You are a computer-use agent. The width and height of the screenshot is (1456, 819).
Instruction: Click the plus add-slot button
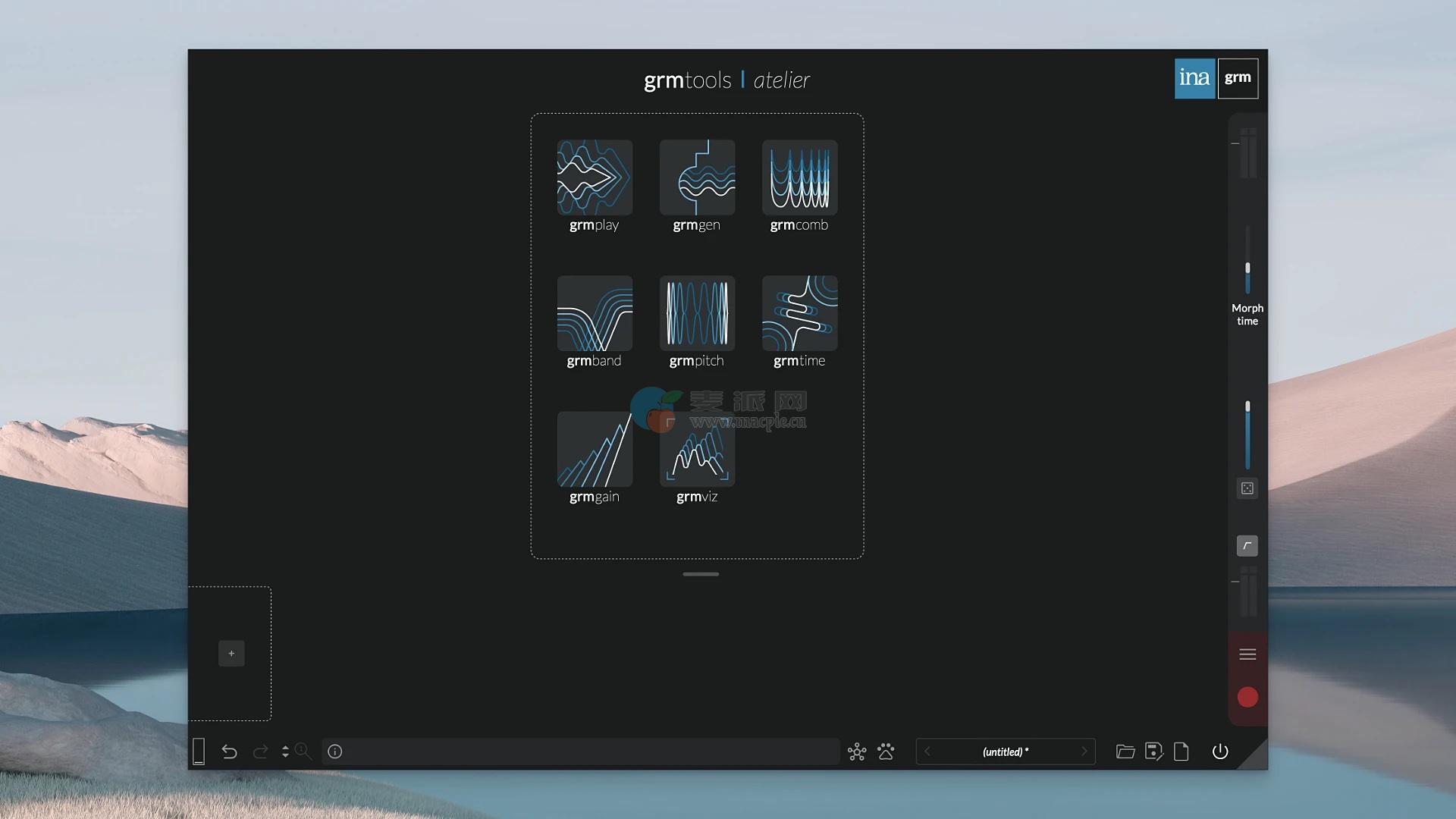pyautogui.click(x=231, y=654)
